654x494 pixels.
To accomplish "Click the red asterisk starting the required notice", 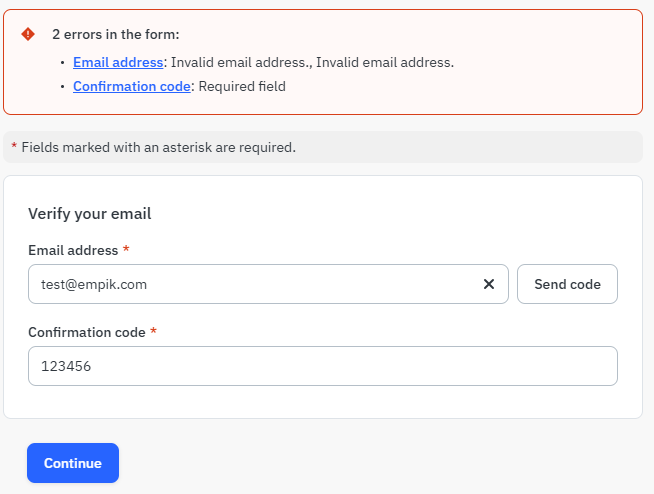I will pyautogui.click(x=14, y=147).
